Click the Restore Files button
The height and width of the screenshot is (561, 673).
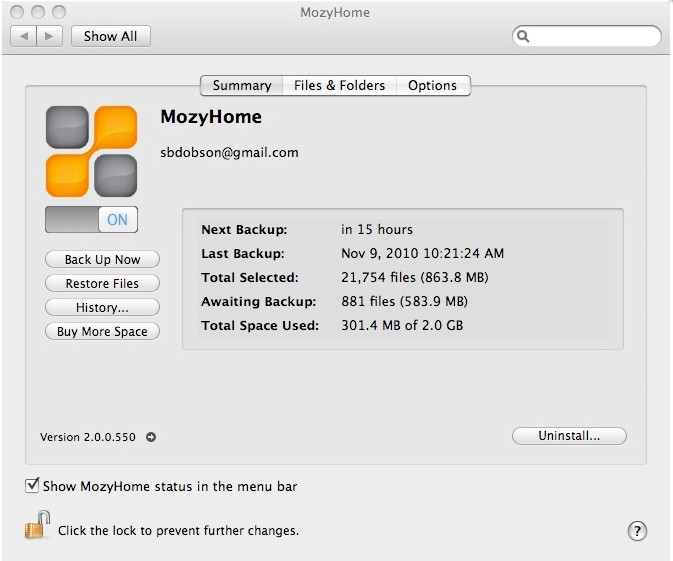(x=102, y=283)
